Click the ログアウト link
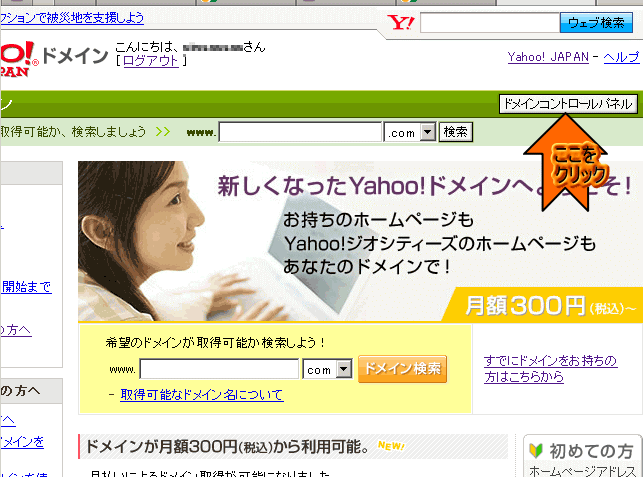This screenshot has width=643, height=477. coord(150,61)
